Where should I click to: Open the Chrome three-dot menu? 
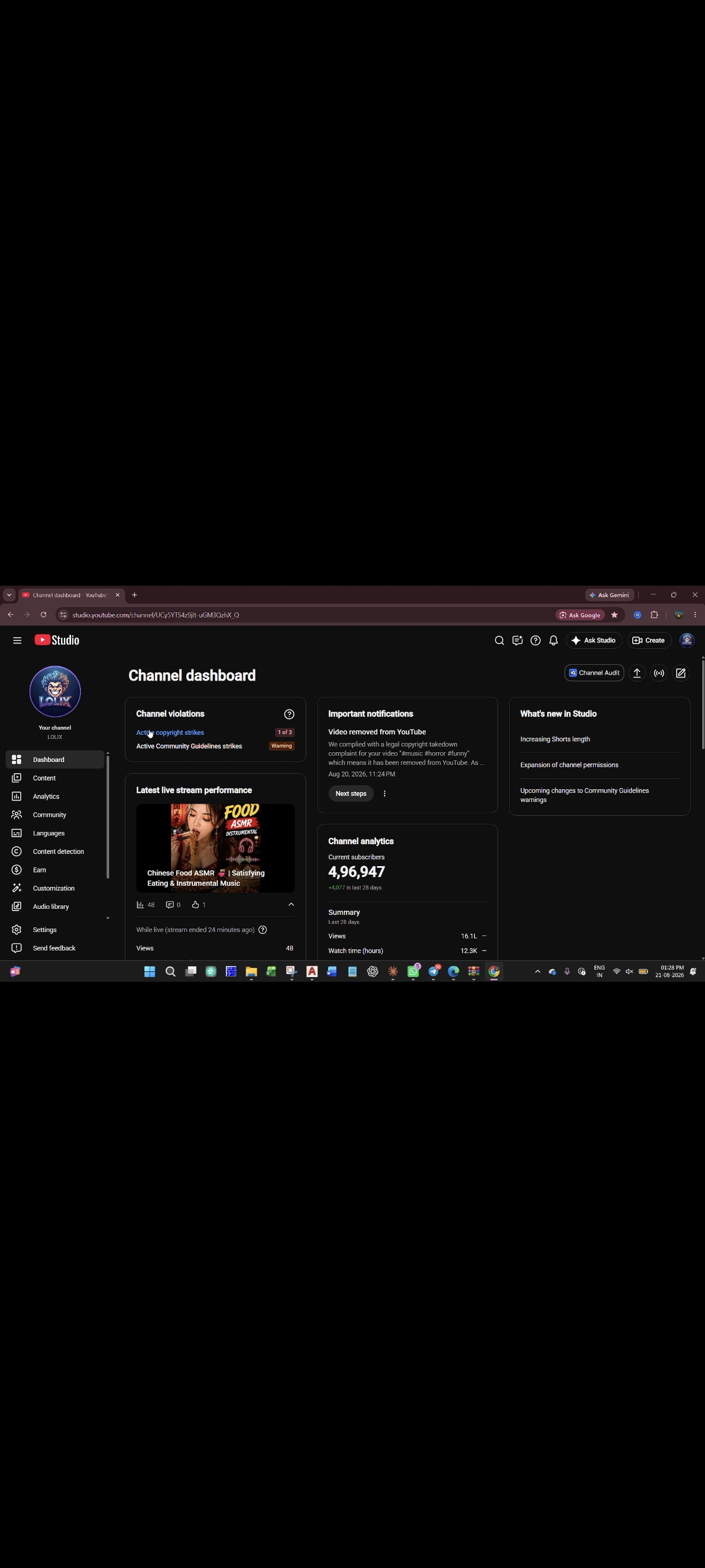(695, 615)
